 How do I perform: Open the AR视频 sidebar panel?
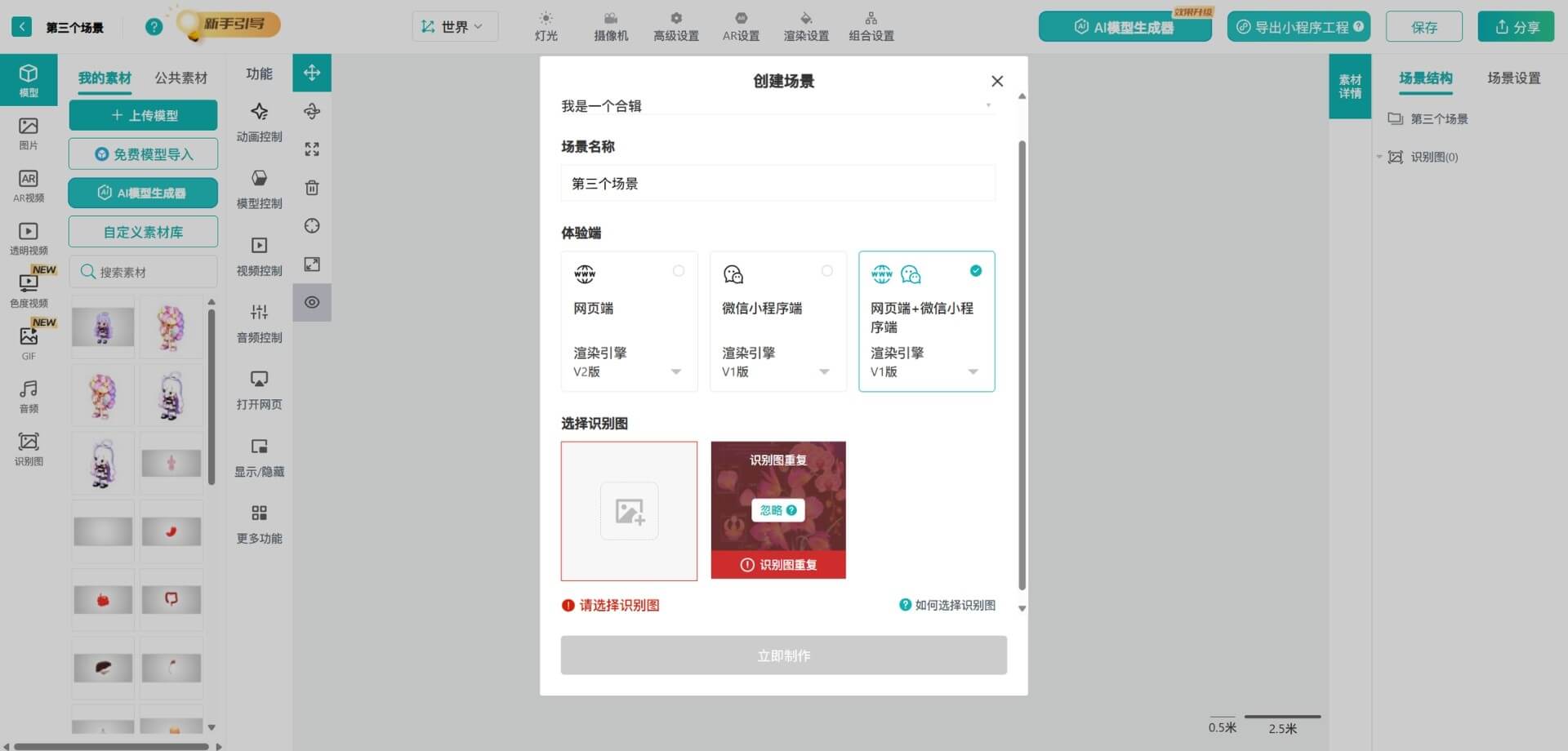[29, 186]
